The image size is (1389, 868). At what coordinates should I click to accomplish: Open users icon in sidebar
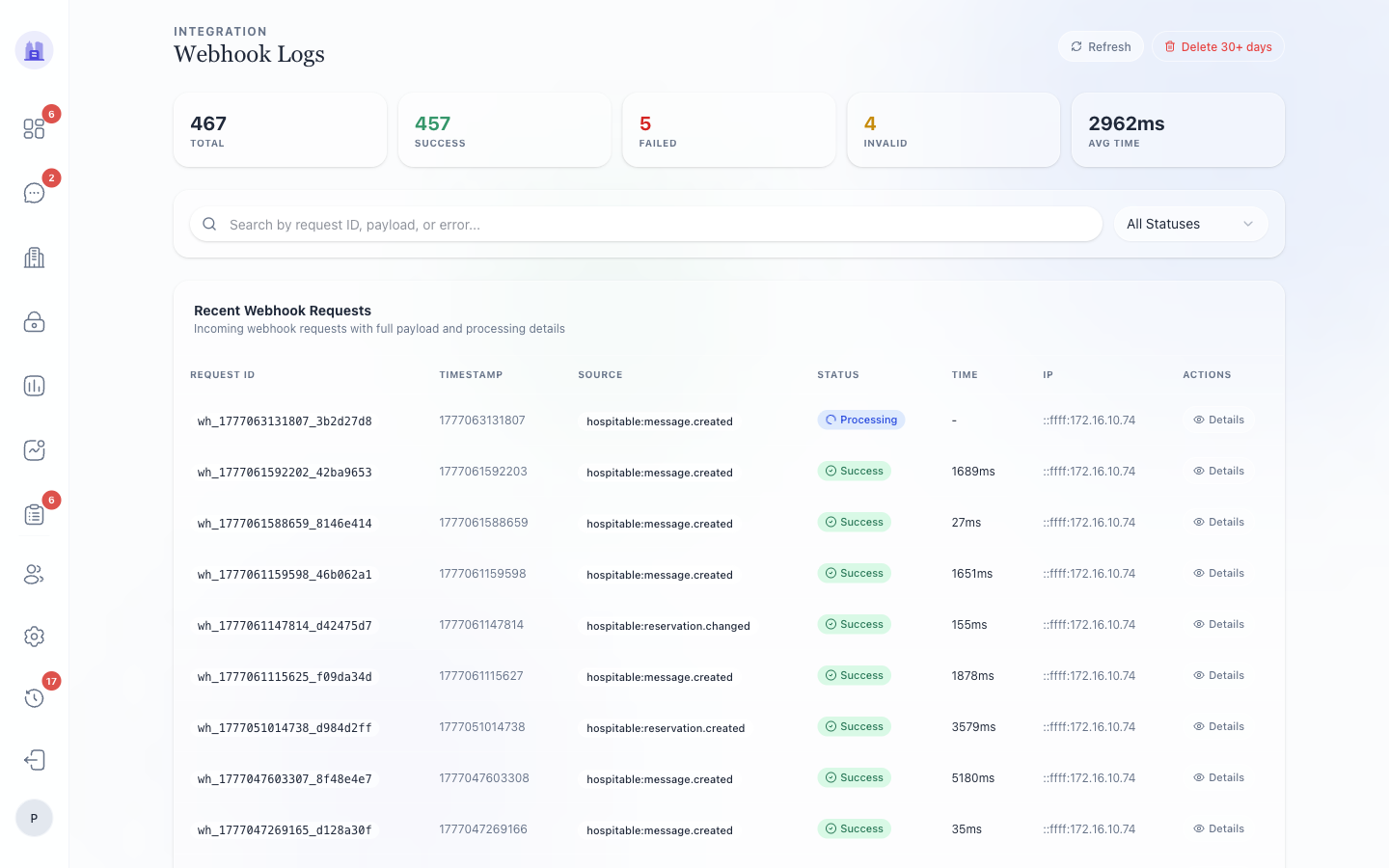click(34, 575)
